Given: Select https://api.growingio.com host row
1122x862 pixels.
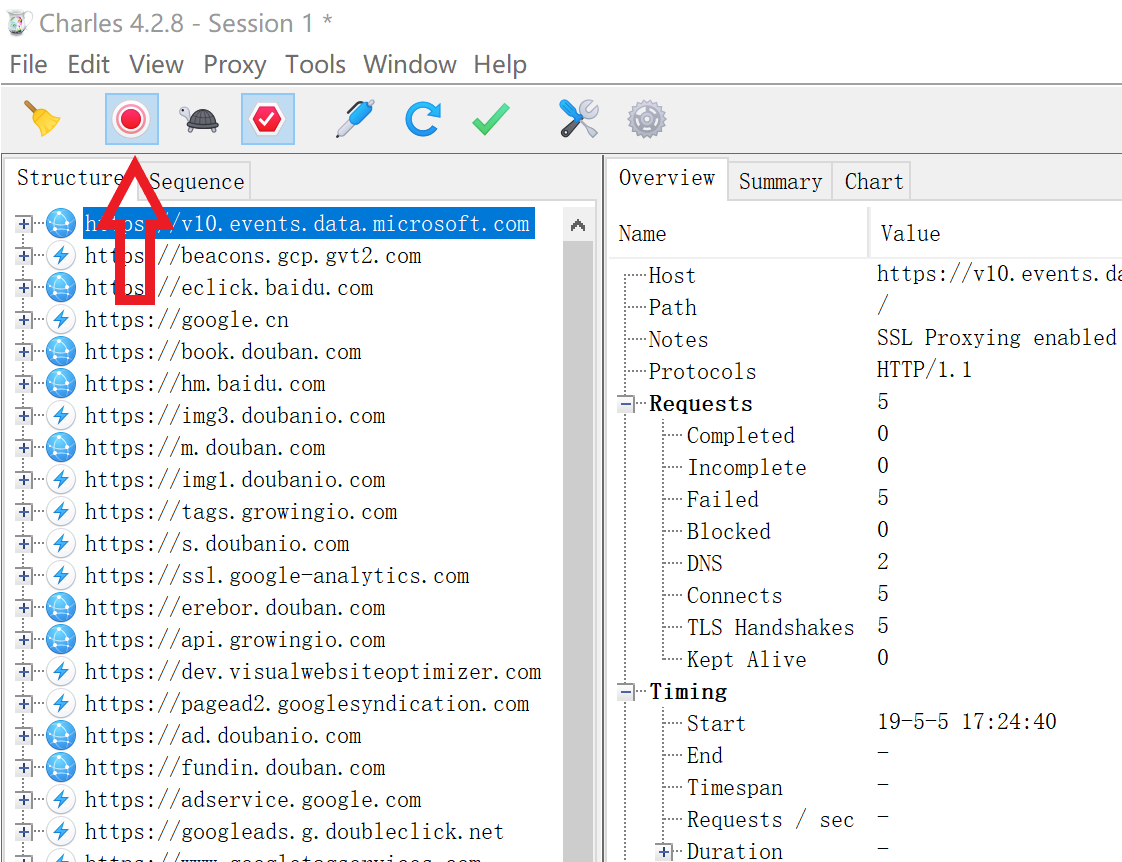Looking at the screenshot, I should [235, 640].
